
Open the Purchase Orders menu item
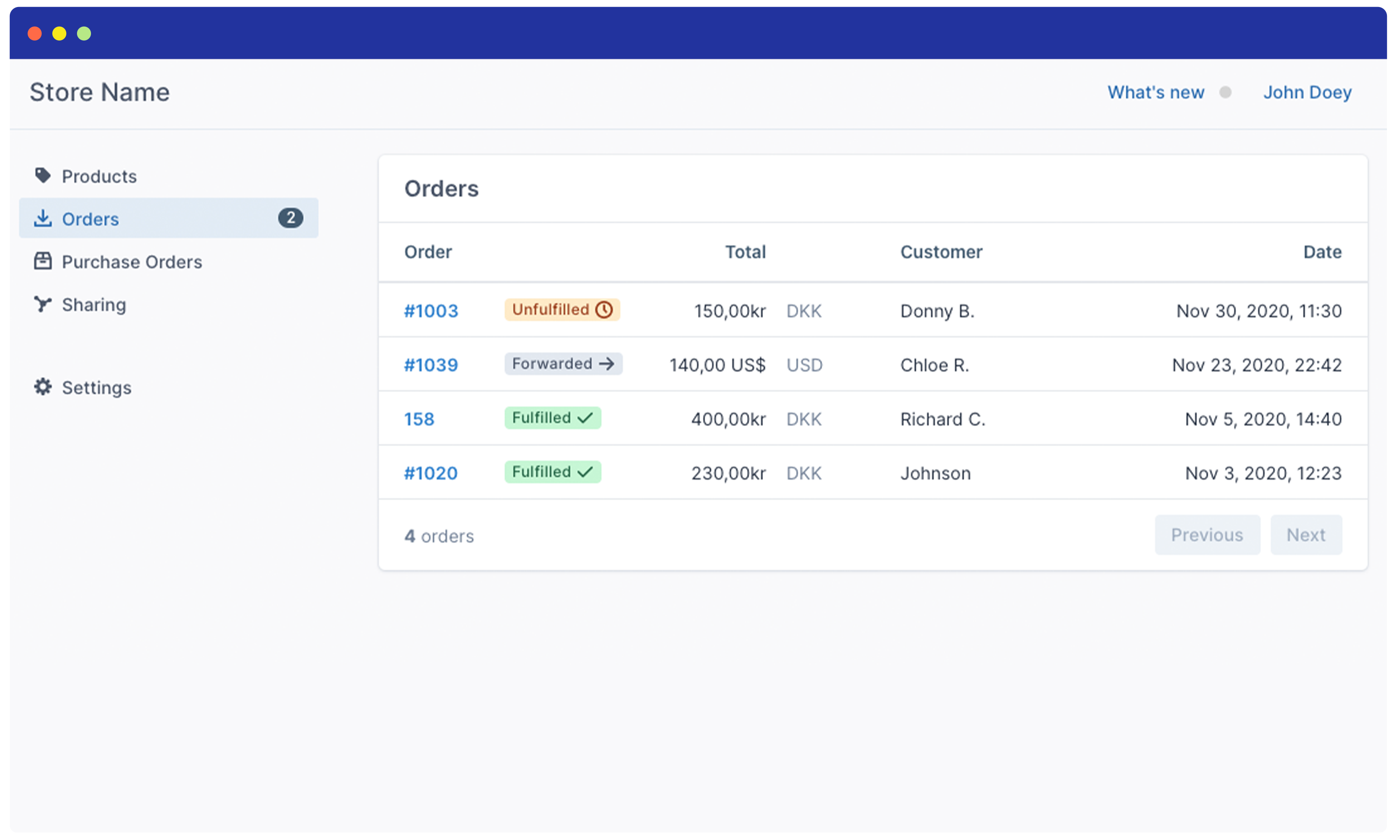point(131,262)
